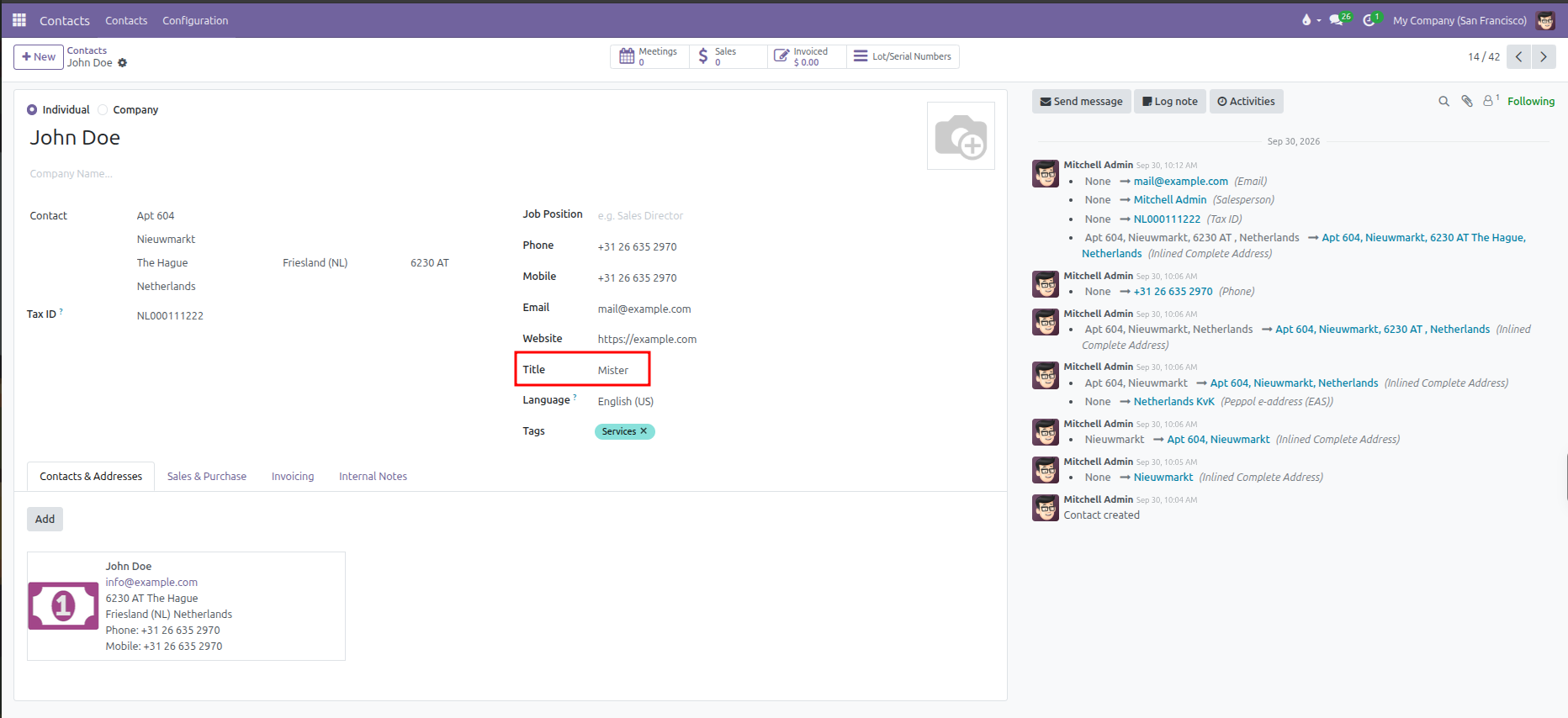Screen dimensions: 1568x718
Task: Click Send message button
Action: coord(1081,102)
